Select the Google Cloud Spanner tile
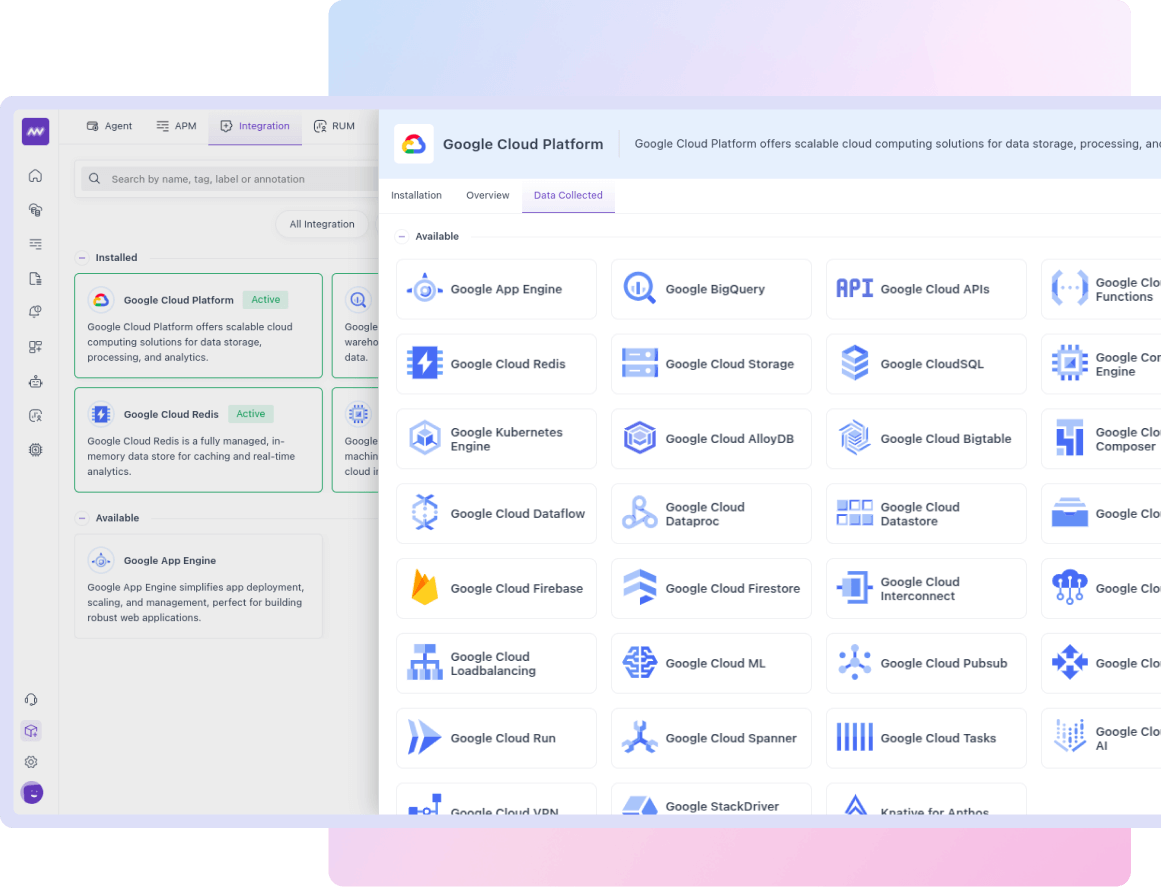 pyautogui.click(x=711, y=738)
